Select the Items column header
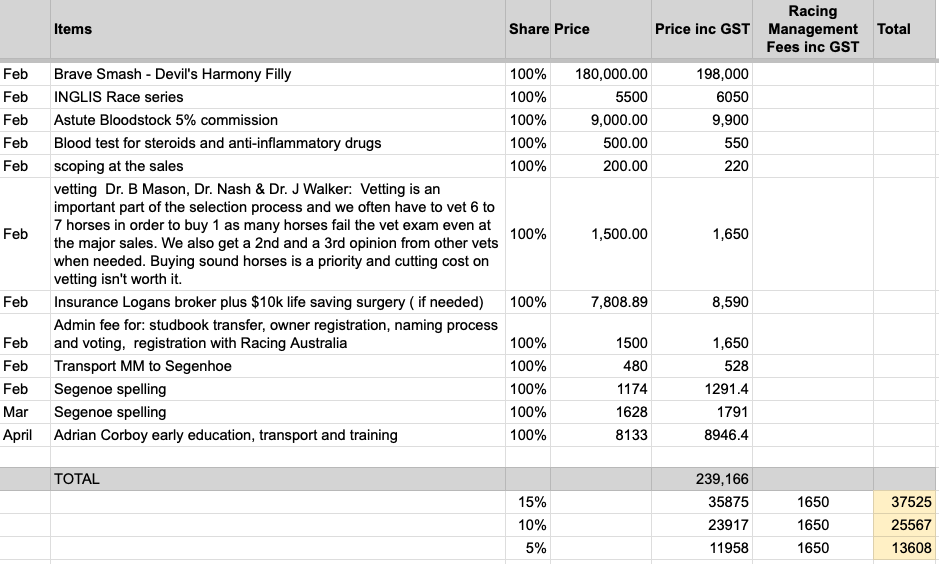 tap(278, 29)
